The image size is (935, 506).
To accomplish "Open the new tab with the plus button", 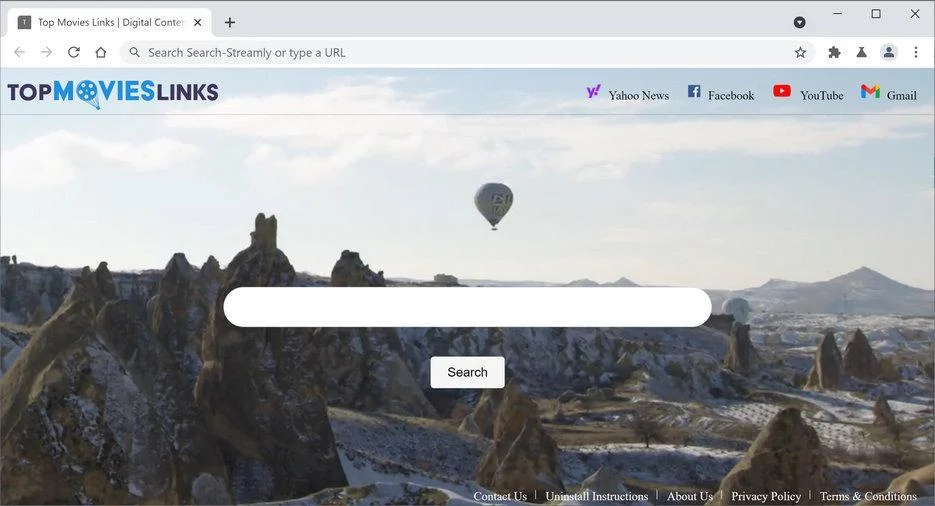I will point(230,23).
